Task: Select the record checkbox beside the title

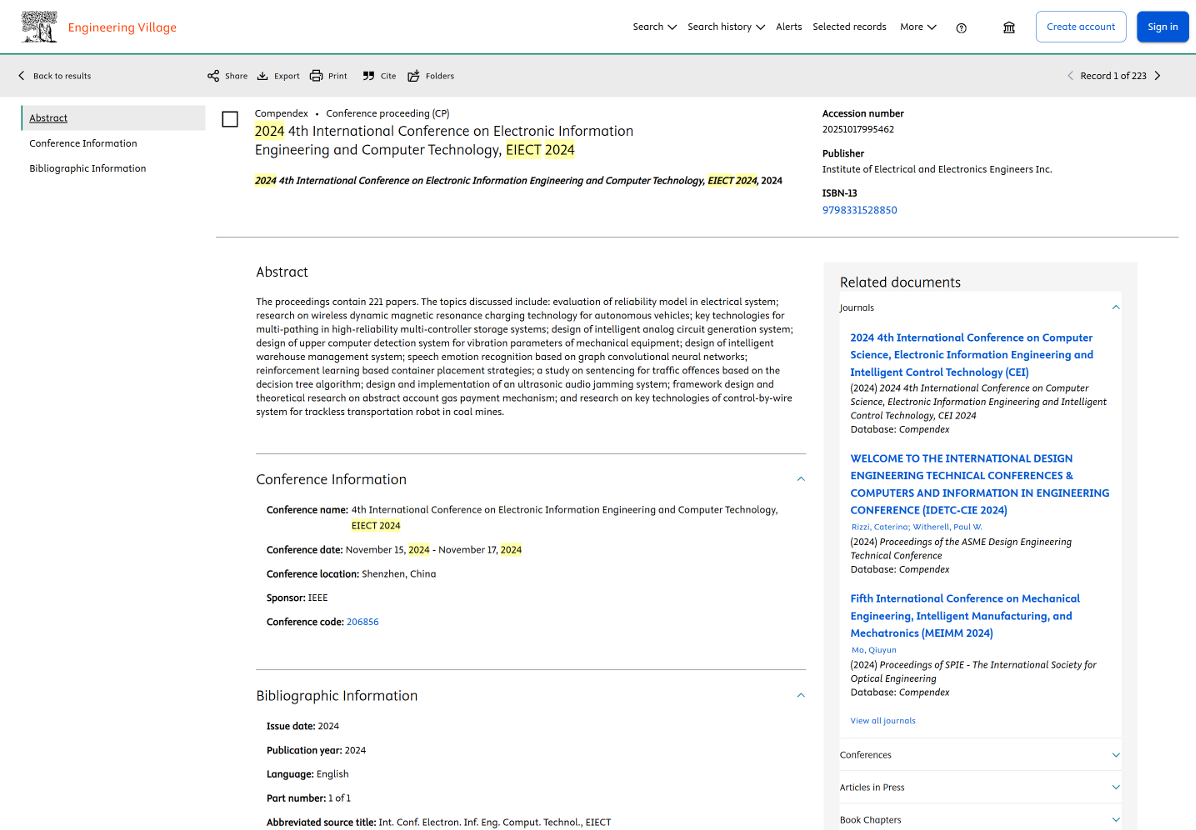Action: [x=230, y=119]
